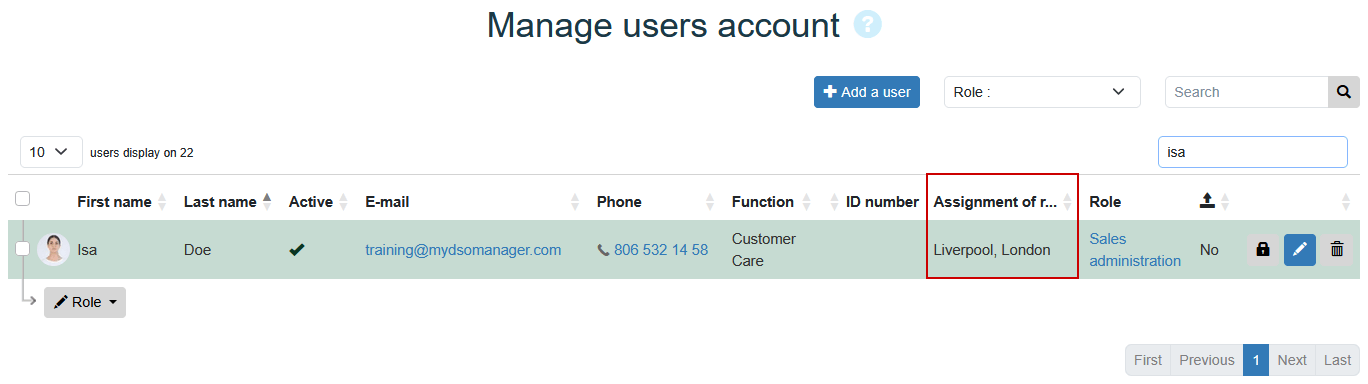This screenshot has height=384, width=1368.
Task: Click phone number 806 532 14 58
Action: click(661, 250)
